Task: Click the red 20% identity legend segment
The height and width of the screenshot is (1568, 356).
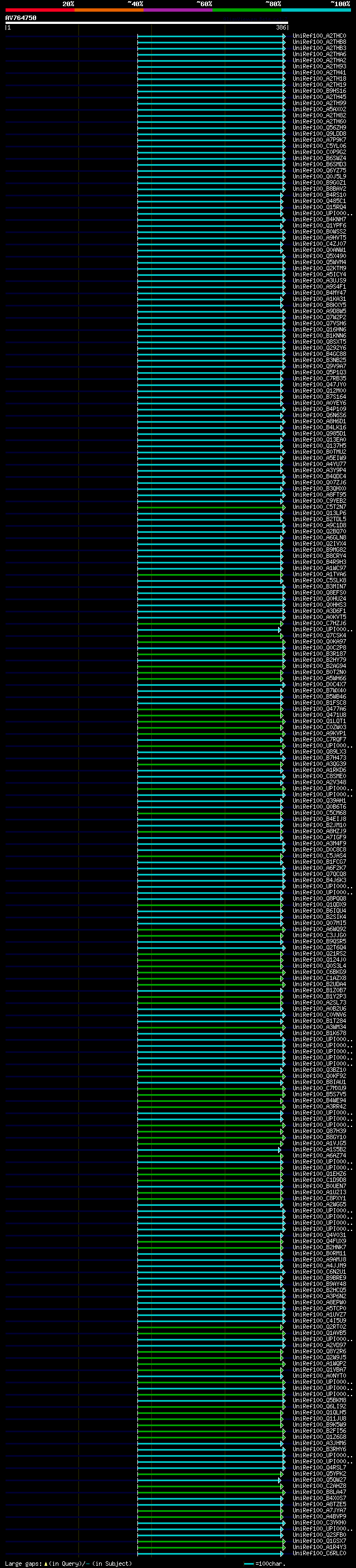Action: (39, 10)
